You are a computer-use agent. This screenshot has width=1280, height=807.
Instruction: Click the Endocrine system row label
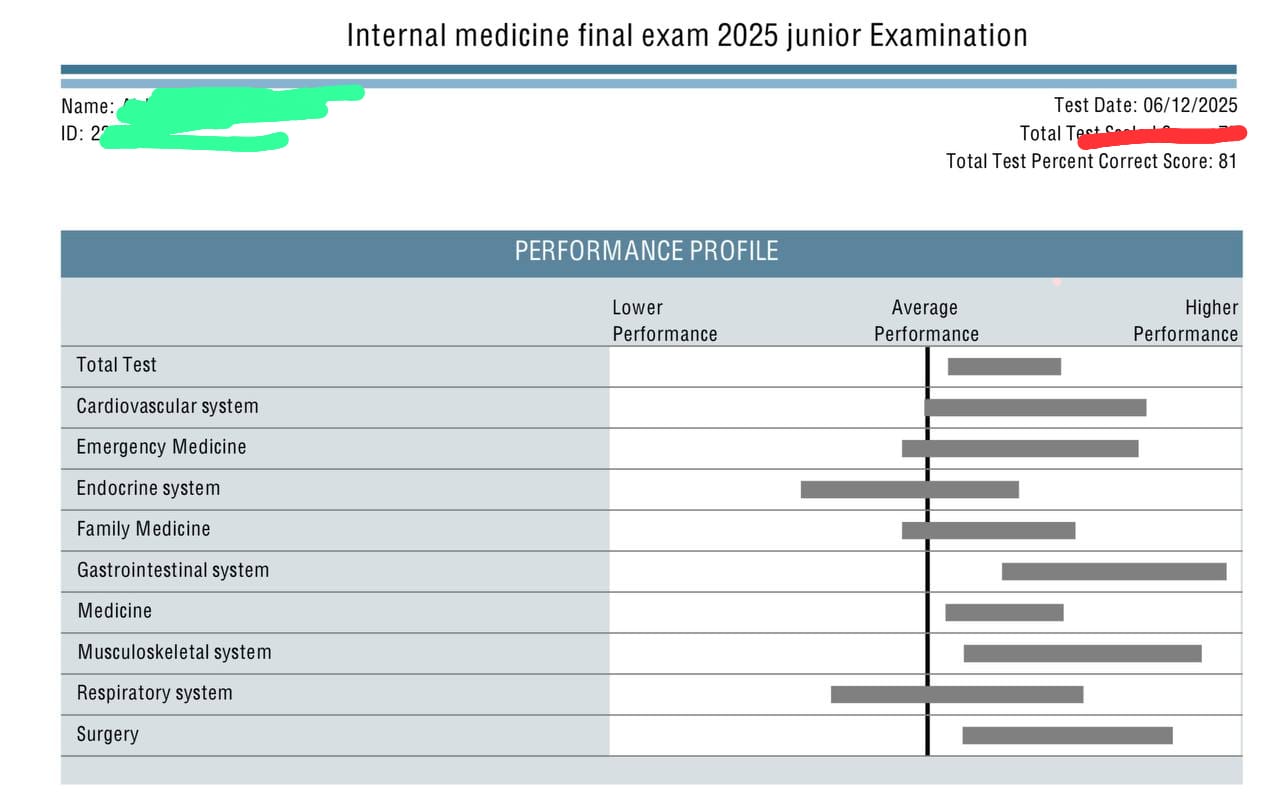pos(148,488)
